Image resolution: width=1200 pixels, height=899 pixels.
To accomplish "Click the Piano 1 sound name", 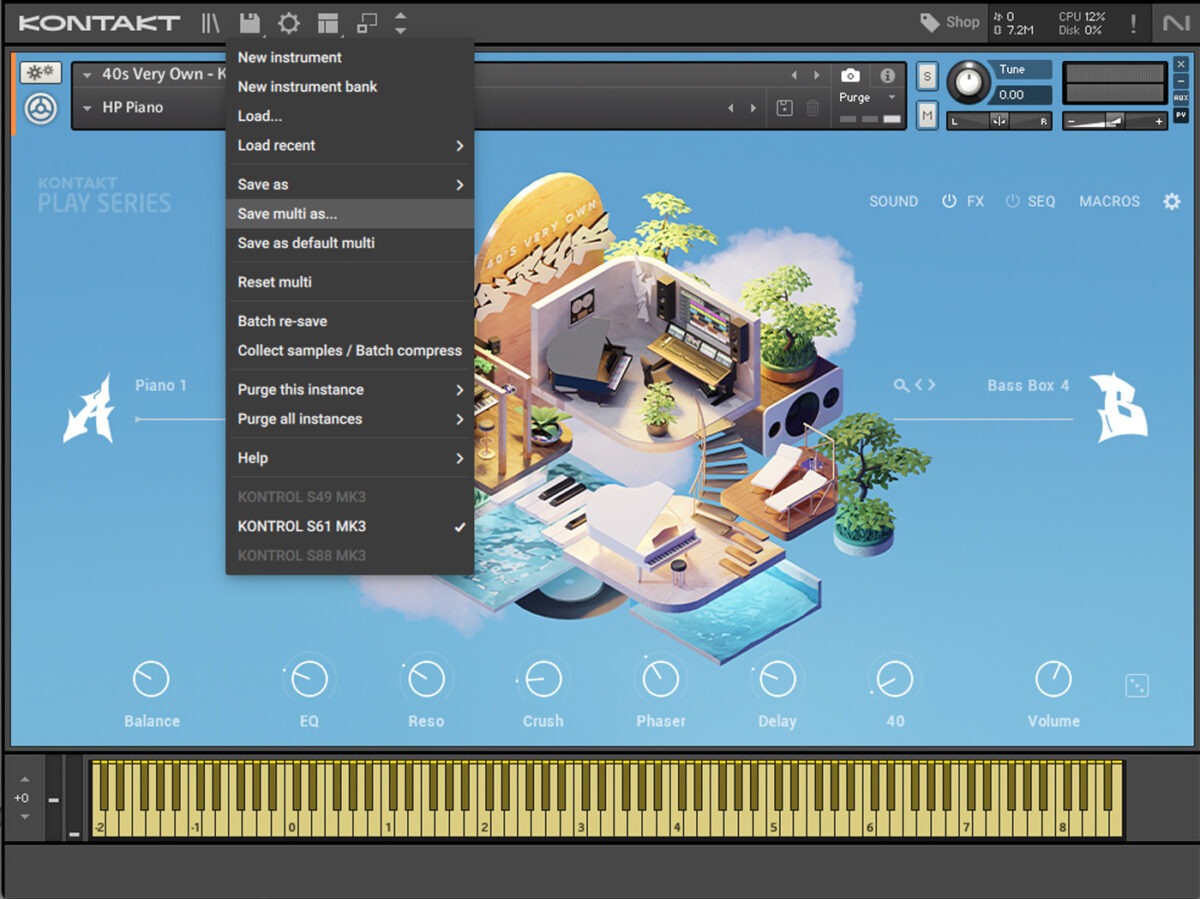I will click(161, 385).
